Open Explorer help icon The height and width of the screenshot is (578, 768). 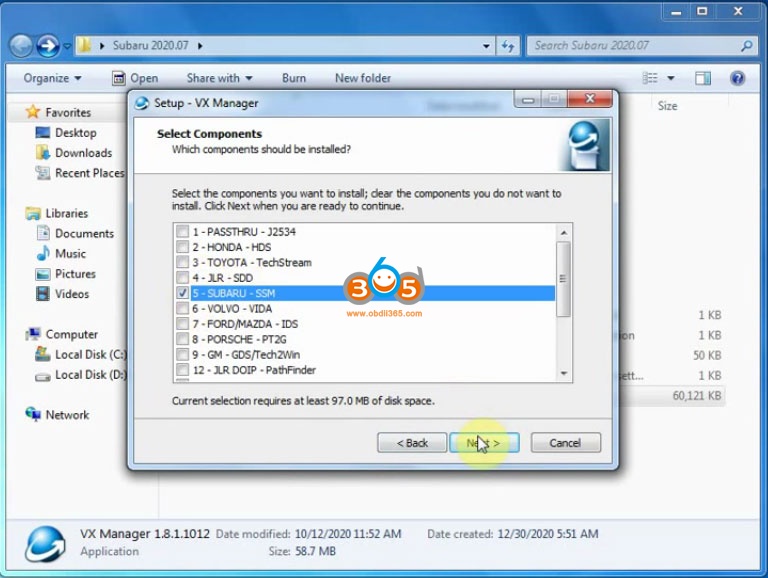(738, 78)
